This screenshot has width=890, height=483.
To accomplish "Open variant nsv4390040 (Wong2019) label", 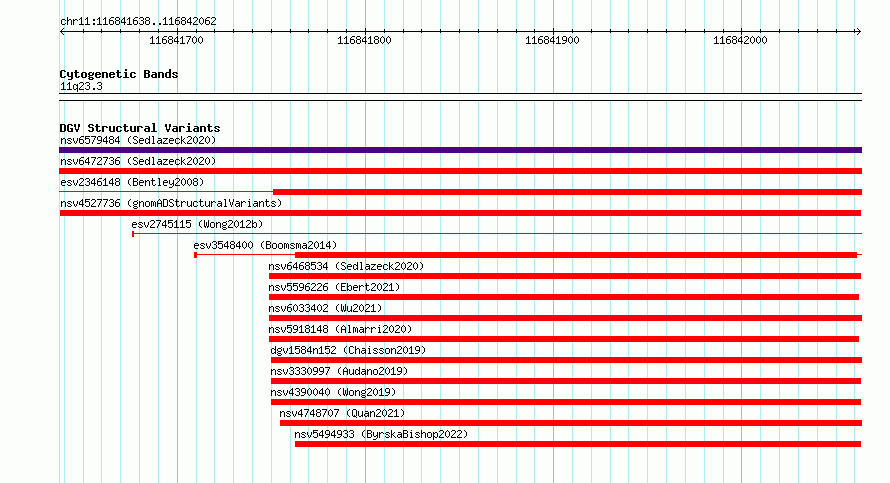I will point(333,392).
